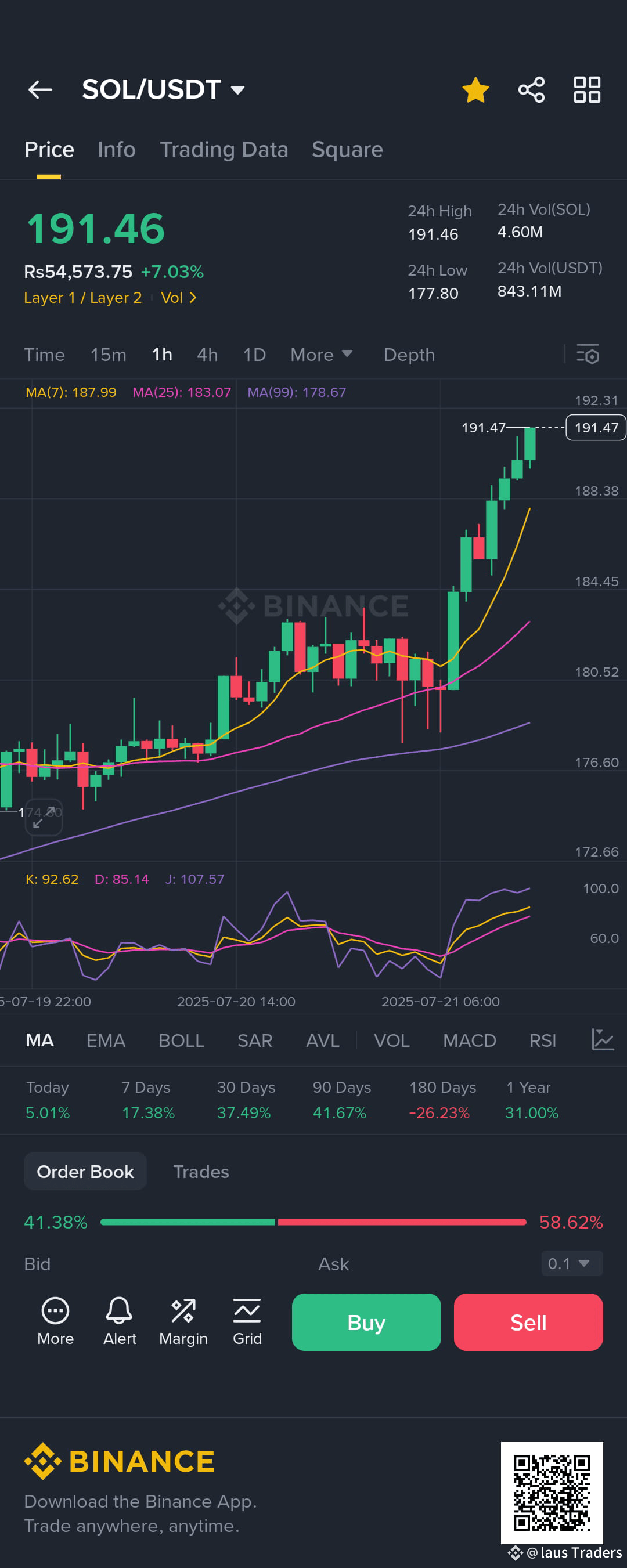Tap the back arrow icon
Viewport: 627px width, 1568px height.
click(x=40, y=90)
